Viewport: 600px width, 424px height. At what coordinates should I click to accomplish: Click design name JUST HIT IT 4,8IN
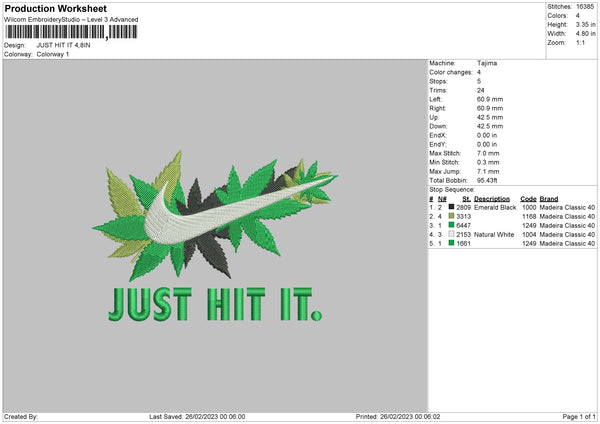pyautogui.click(x=64, y=45)
